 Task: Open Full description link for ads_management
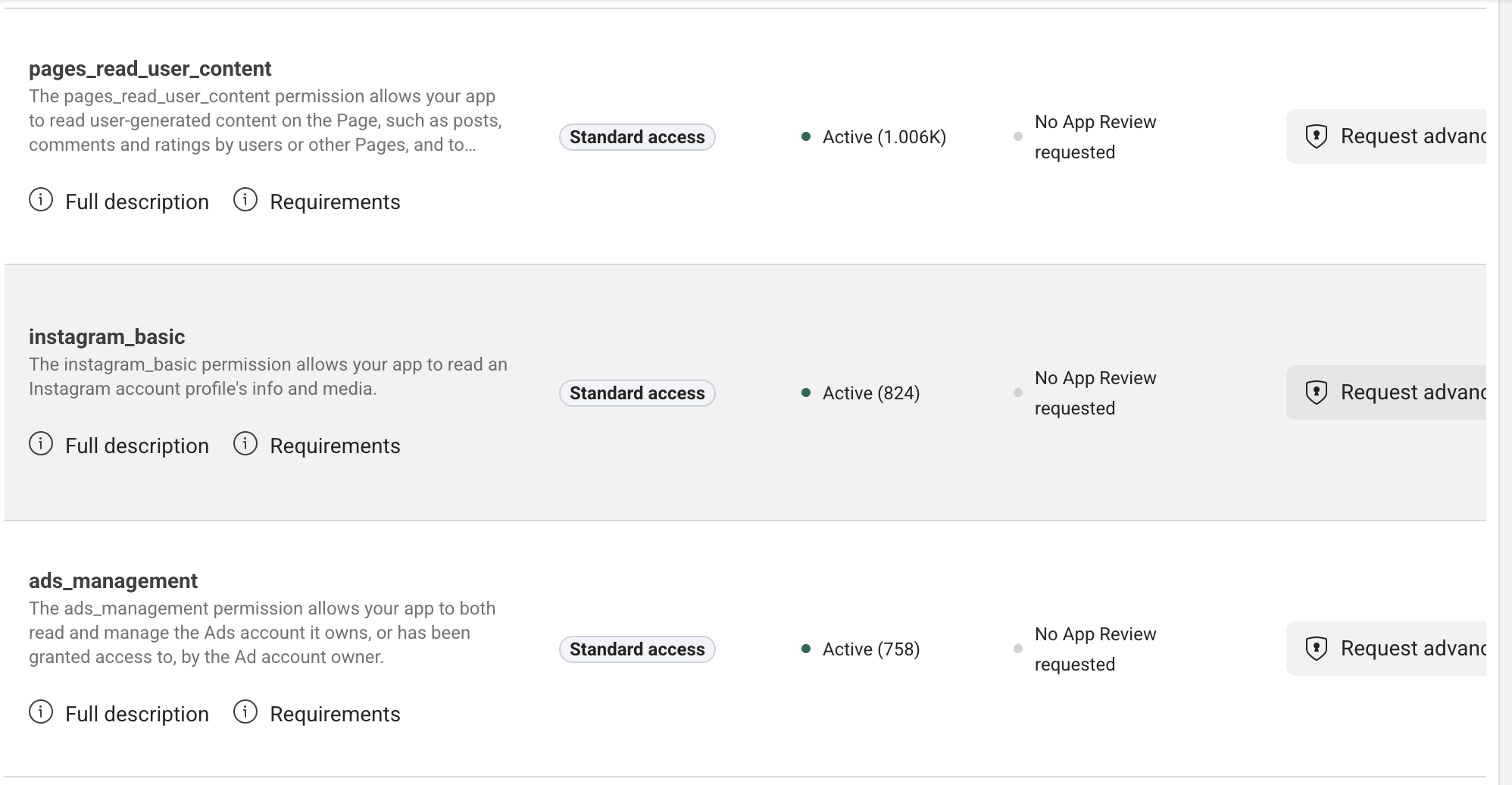tap(136, 715)
